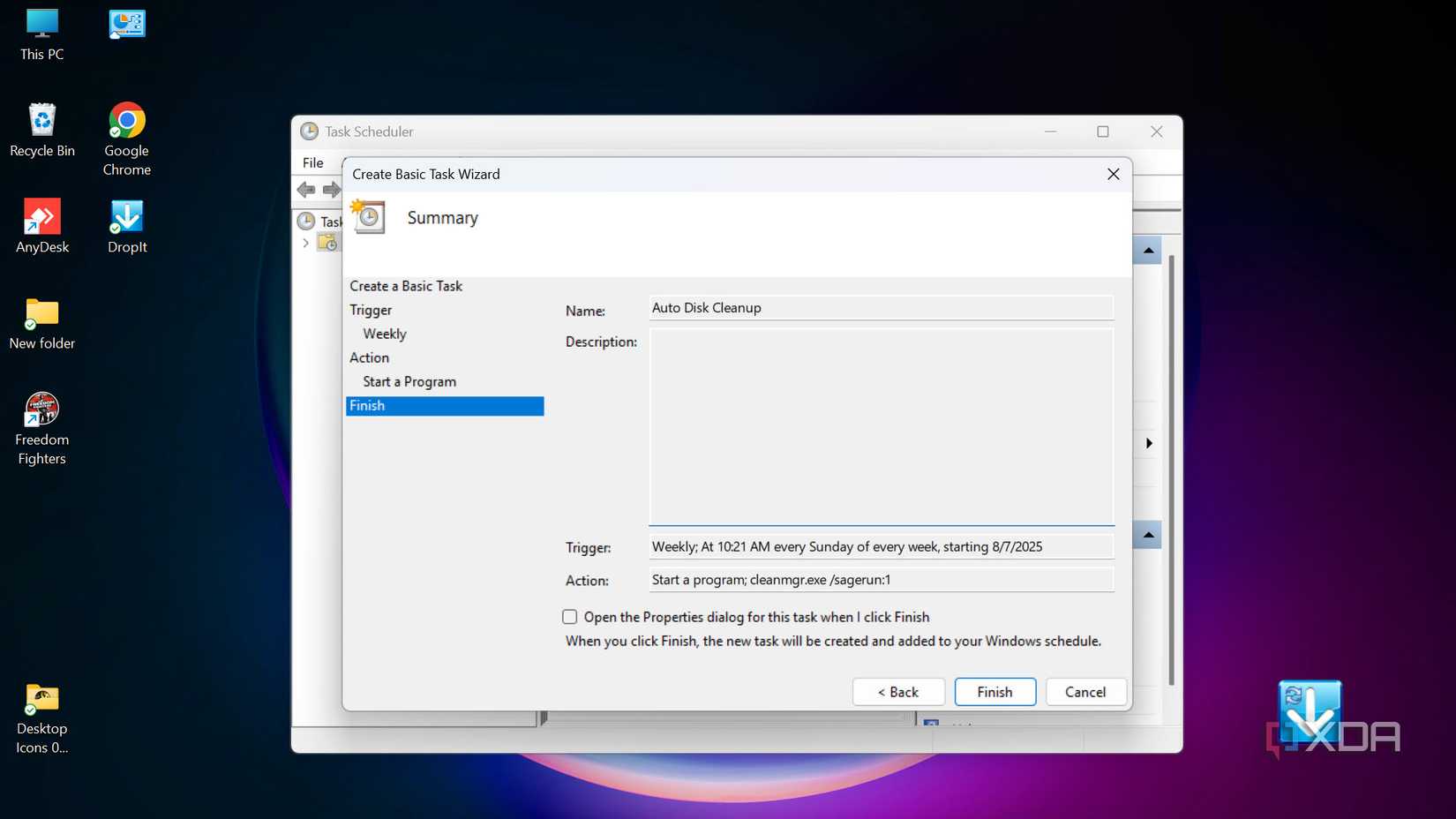Cancel the Create Basic Task Wizard

click(x=1085, y=692)
